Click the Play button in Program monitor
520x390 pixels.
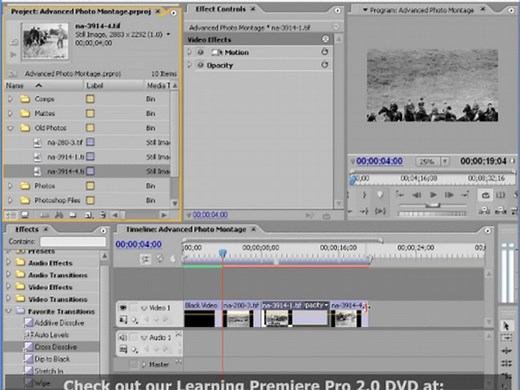coord(433,195)
